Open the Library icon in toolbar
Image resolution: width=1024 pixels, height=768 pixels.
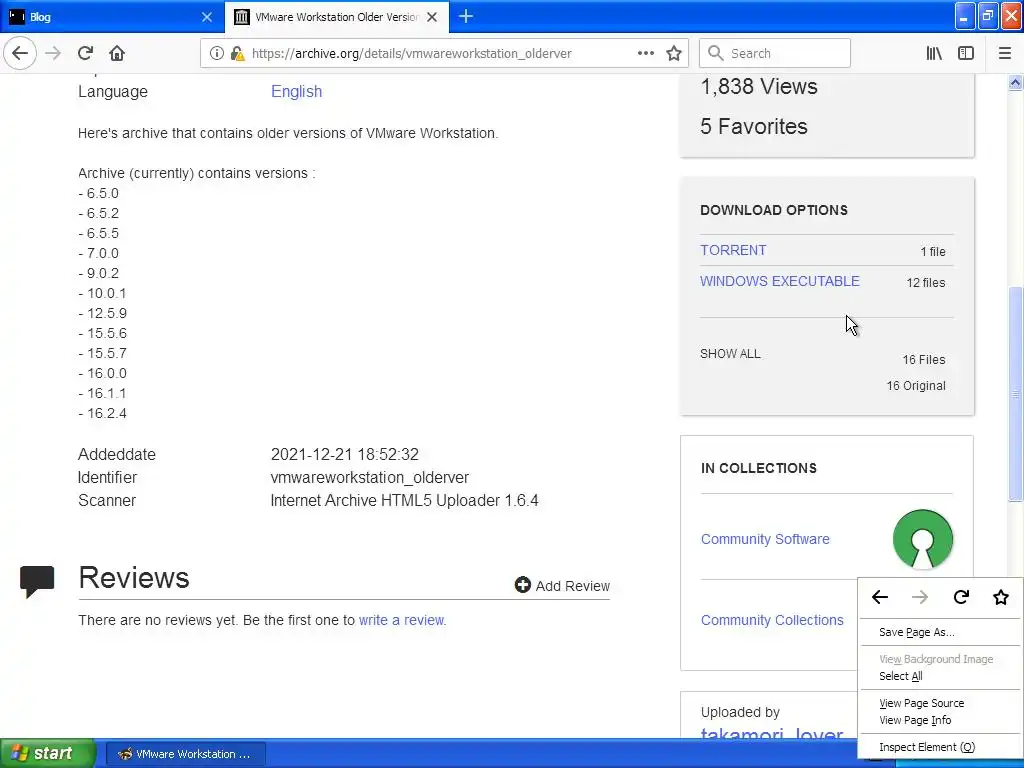[x=934, y=53]
